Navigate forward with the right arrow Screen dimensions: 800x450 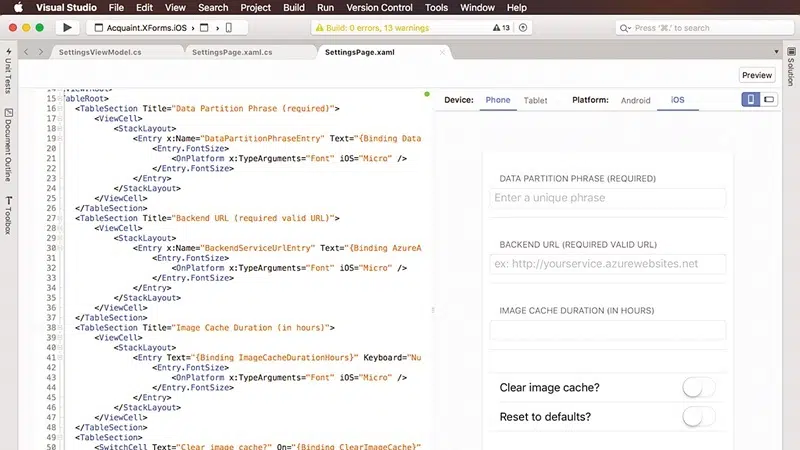pos(41,52)
